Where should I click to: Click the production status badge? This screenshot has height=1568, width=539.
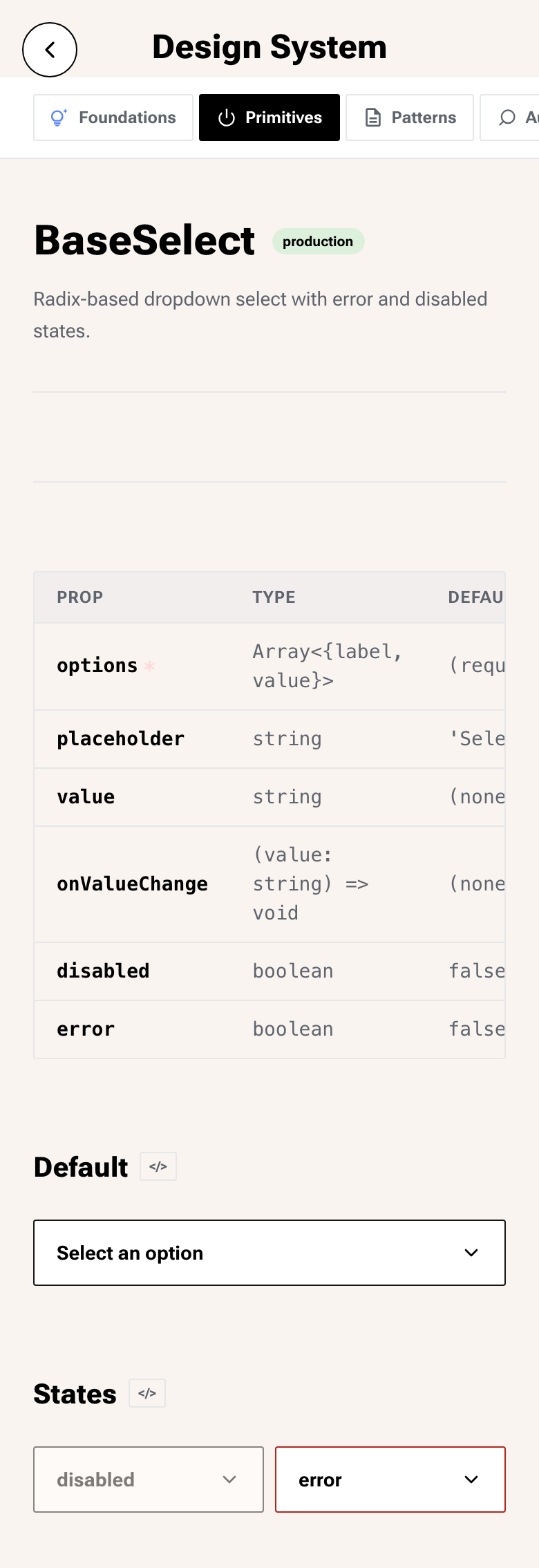pos(318,241)
